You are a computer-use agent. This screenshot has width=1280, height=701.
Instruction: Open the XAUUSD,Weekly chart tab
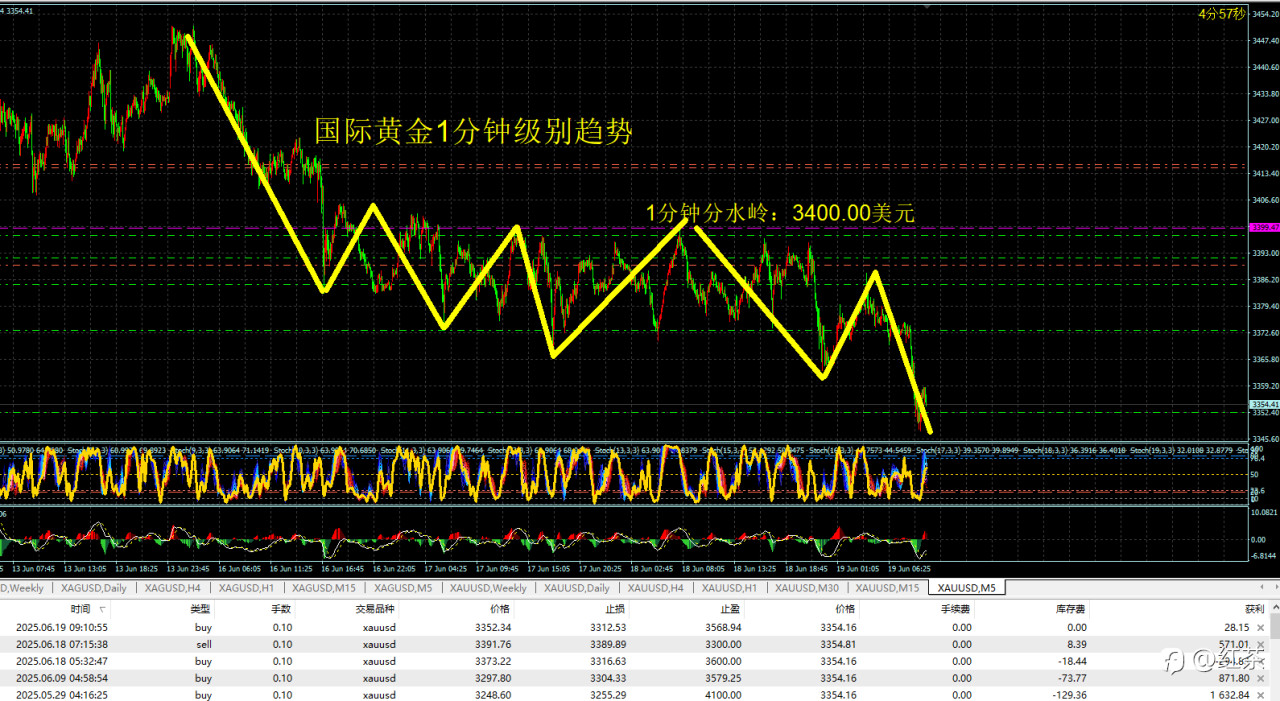(x=488, y=588)
